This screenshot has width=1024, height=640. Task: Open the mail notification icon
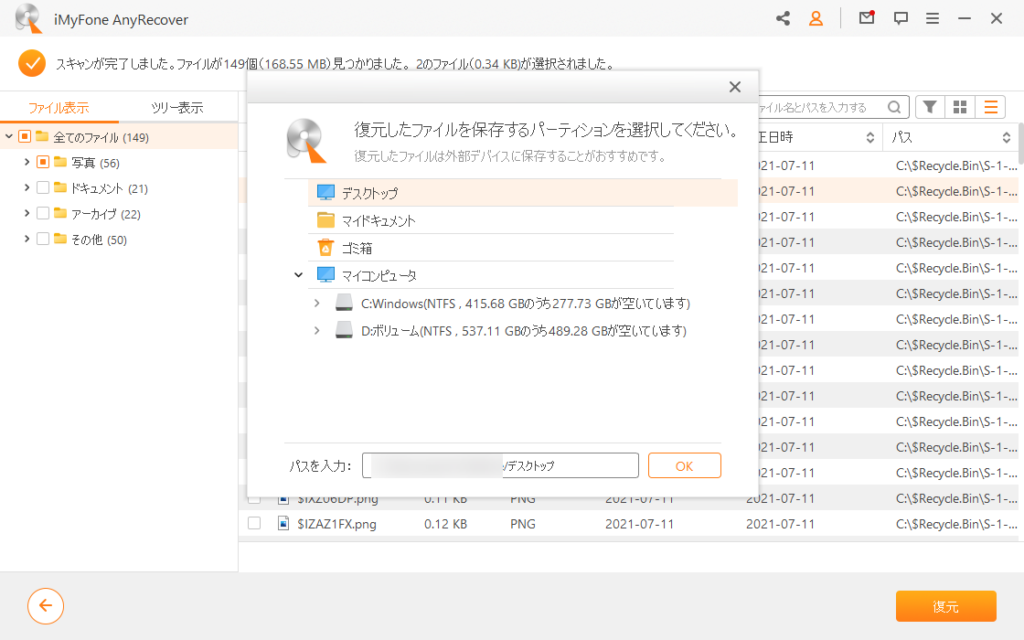coord(867,18)
